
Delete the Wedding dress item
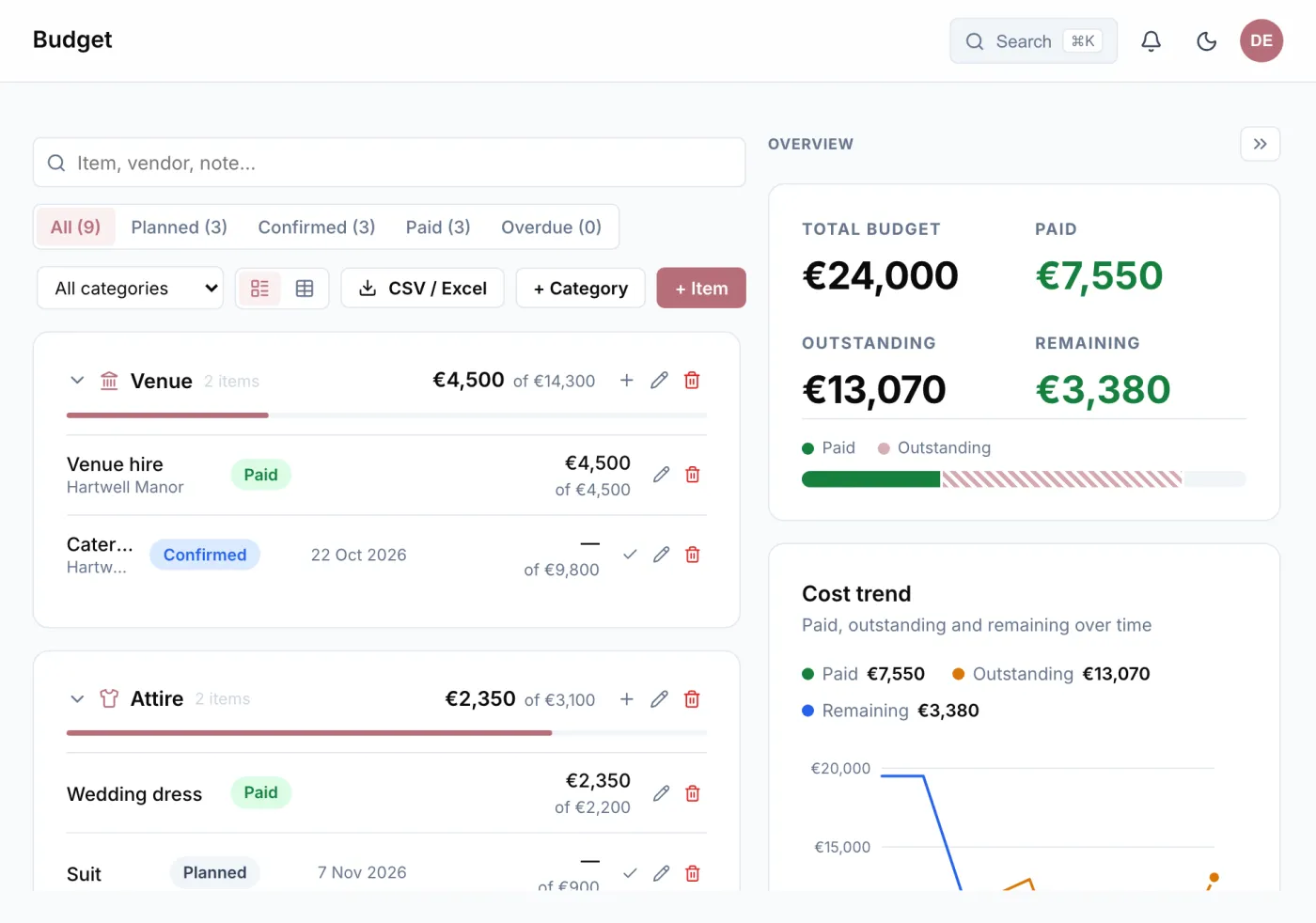click(x=693, y=793)
